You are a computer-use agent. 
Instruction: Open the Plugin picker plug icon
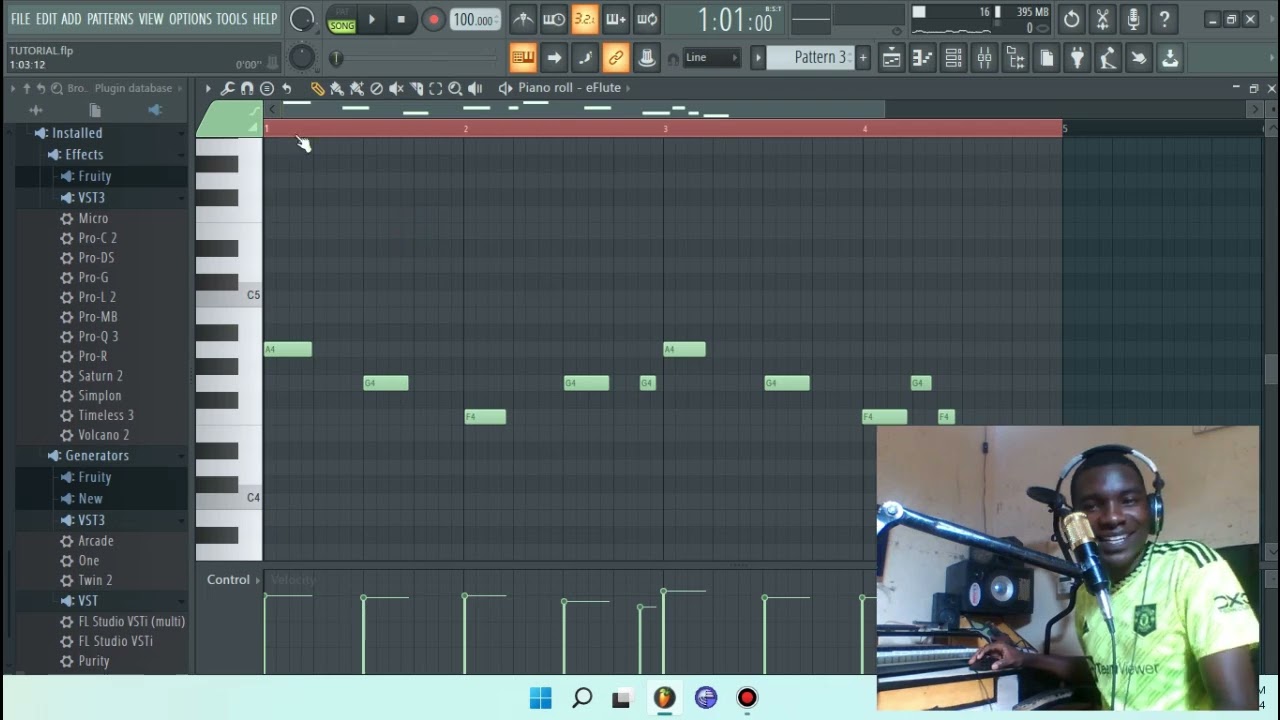(1077, 58)
